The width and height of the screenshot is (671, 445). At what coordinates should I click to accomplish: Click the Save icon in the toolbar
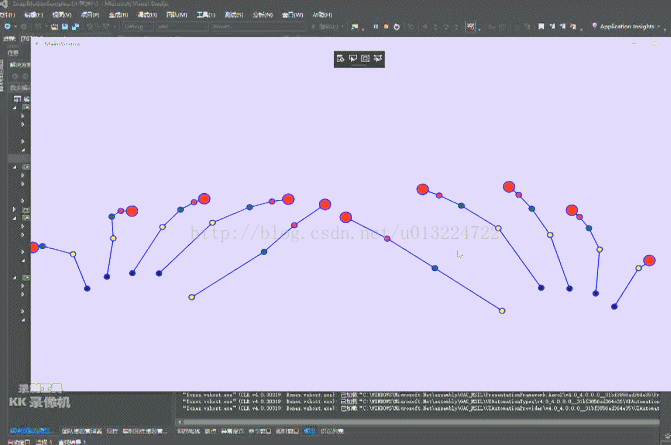[65, 27]
